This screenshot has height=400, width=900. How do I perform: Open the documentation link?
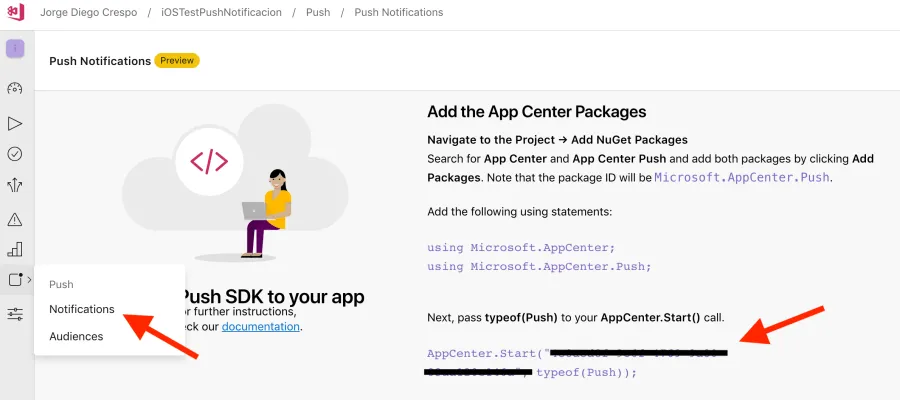[261, 327]
